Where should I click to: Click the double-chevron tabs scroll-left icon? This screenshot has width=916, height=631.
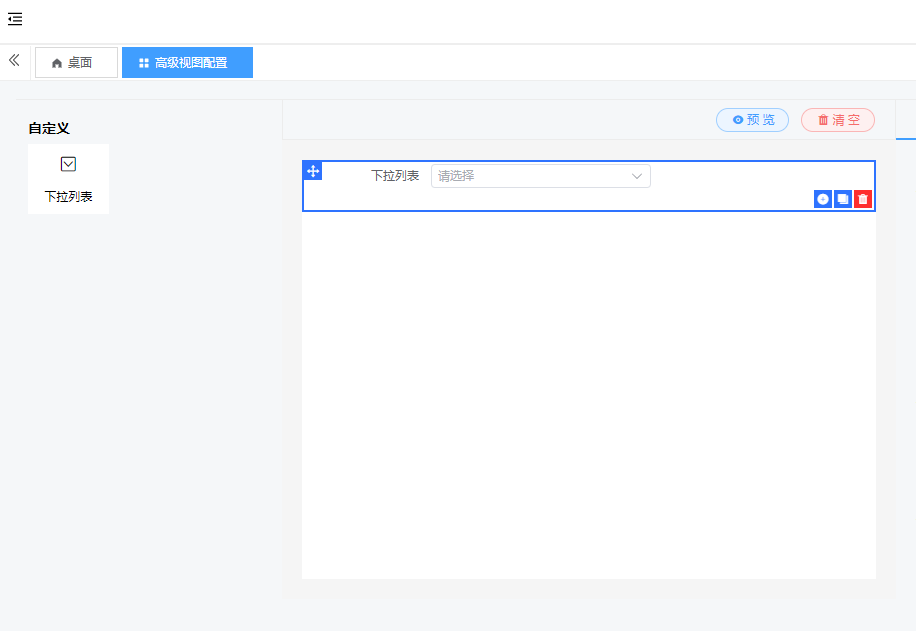[x=15, y=60]
